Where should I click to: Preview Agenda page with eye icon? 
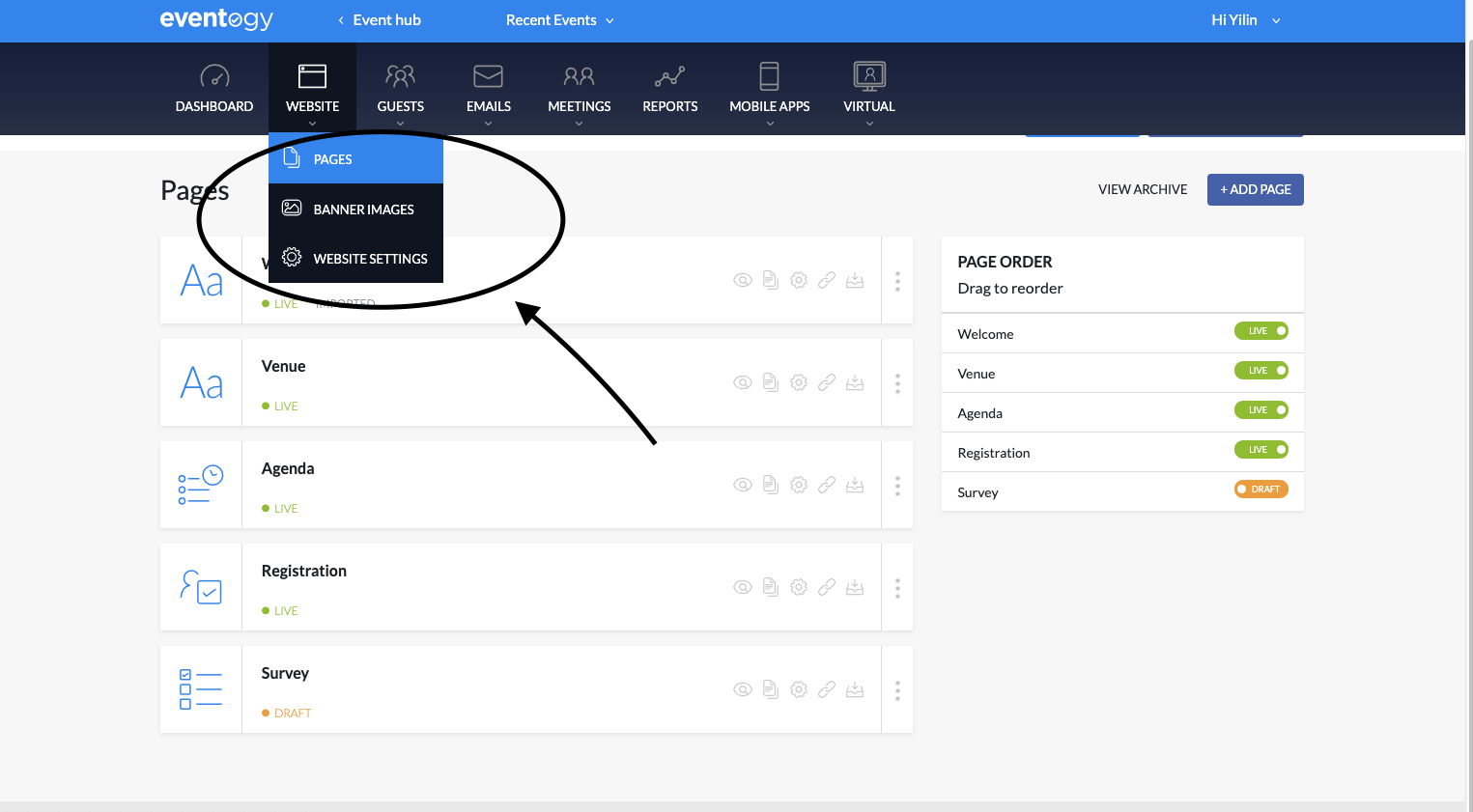pos(742,485)
